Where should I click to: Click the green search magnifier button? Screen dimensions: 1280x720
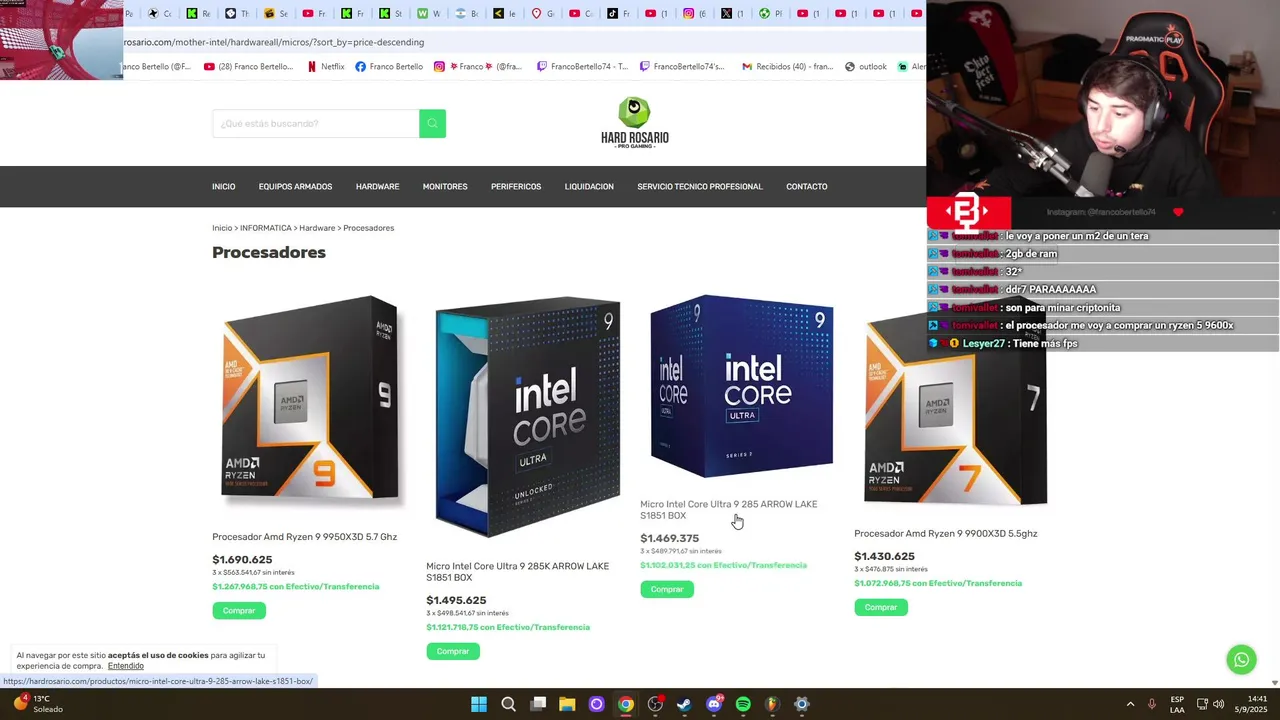[432, 123]
